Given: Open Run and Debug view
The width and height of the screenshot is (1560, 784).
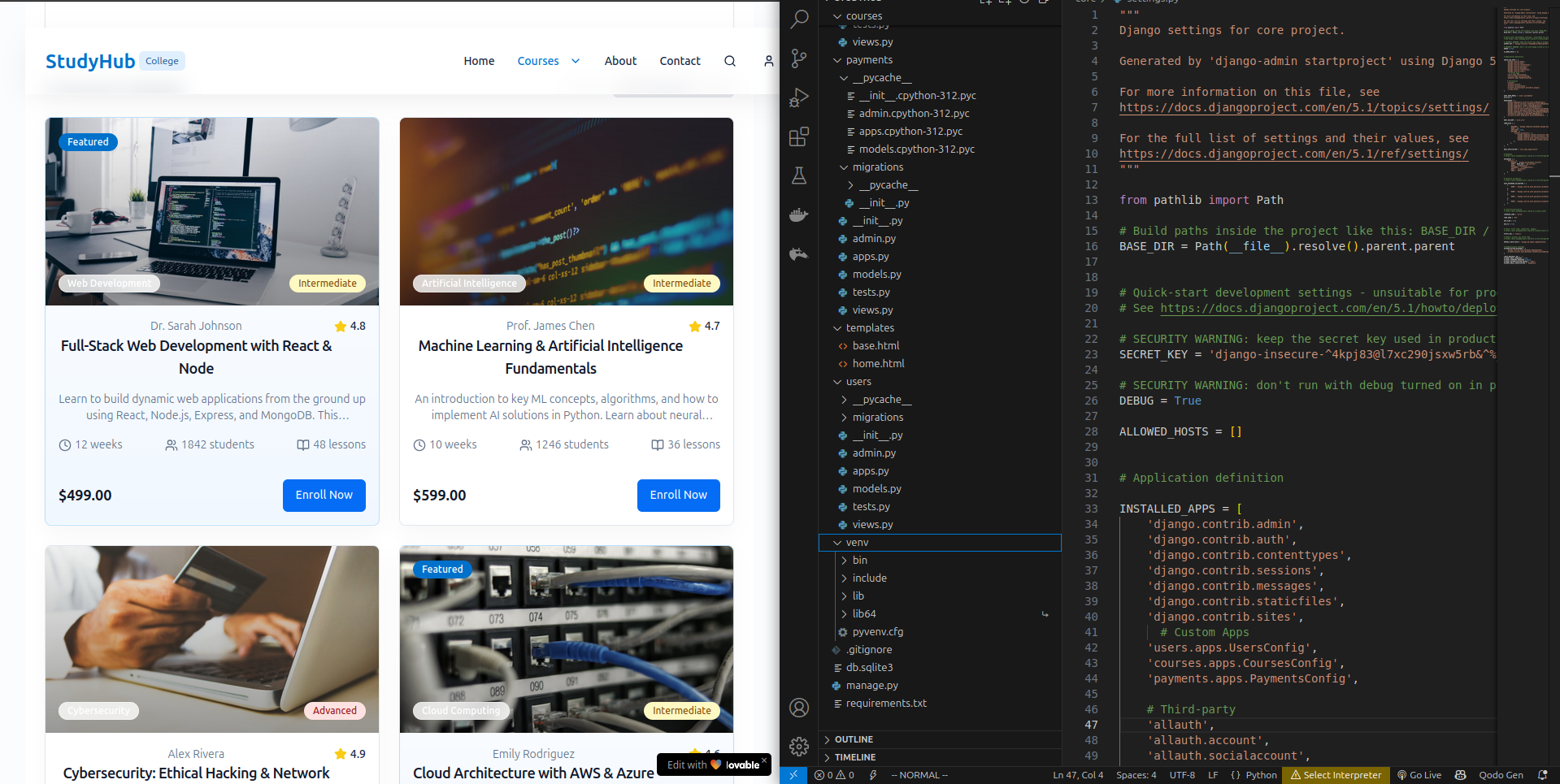Looking at the screenshot, I should coord(799,97).
